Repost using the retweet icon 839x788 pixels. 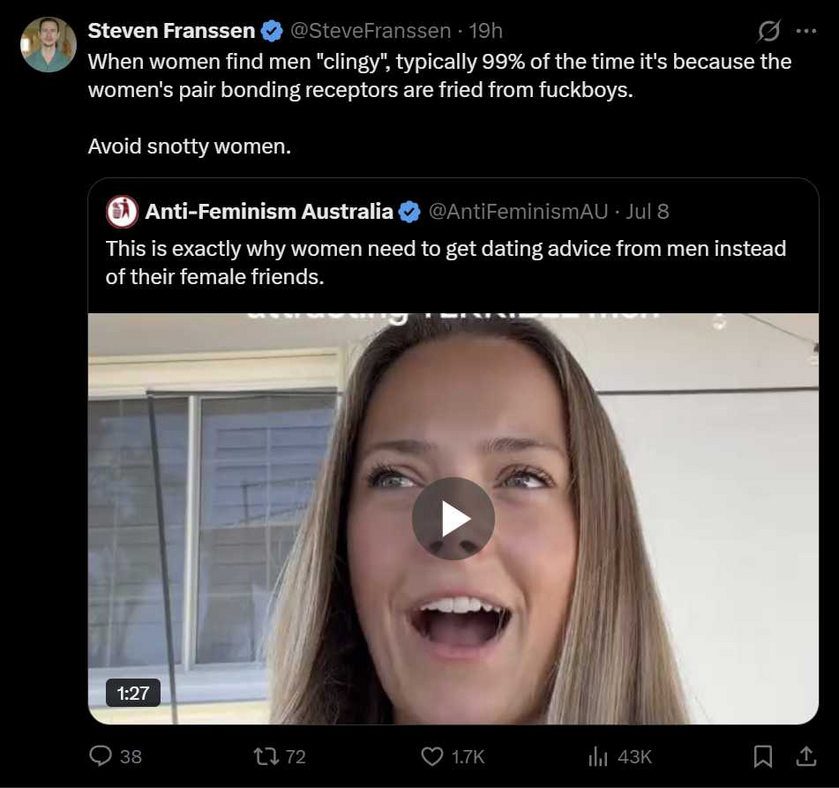(x=265, y=756)
